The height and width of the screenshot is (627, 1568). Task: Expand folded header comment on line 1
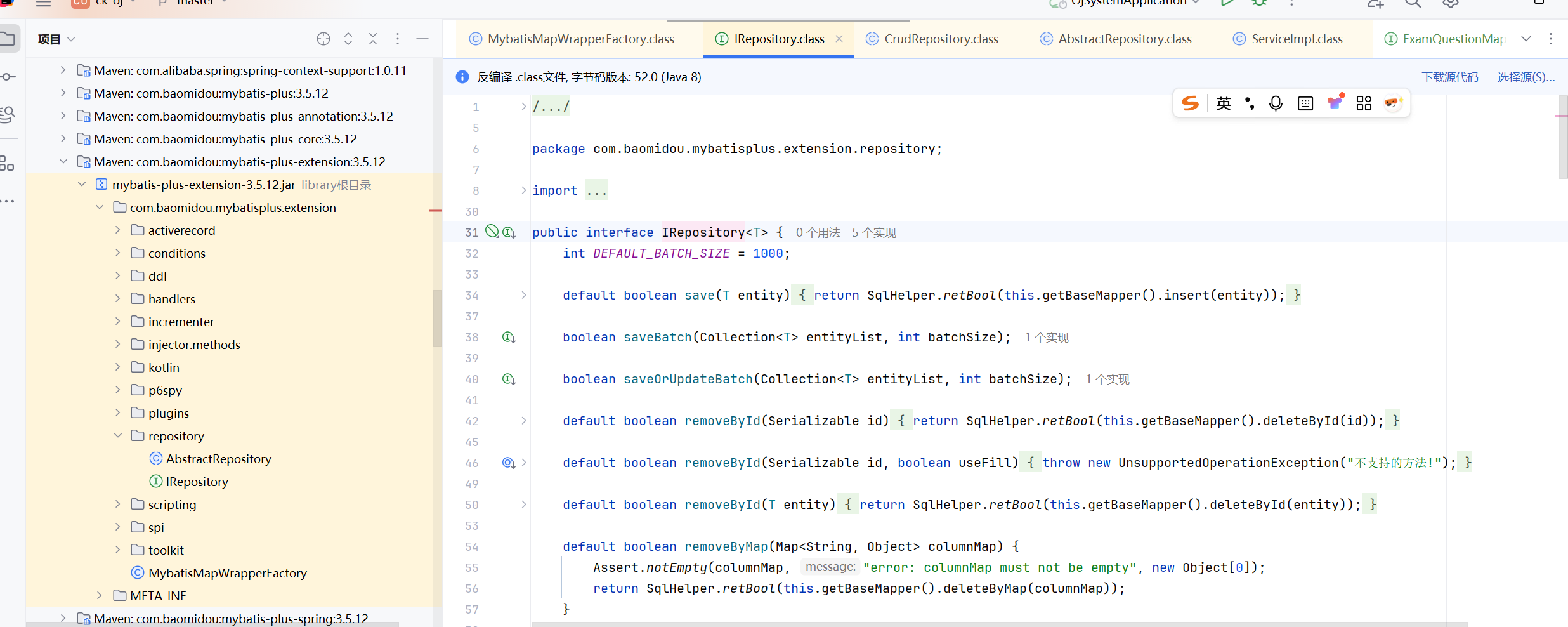coord(523,107)
